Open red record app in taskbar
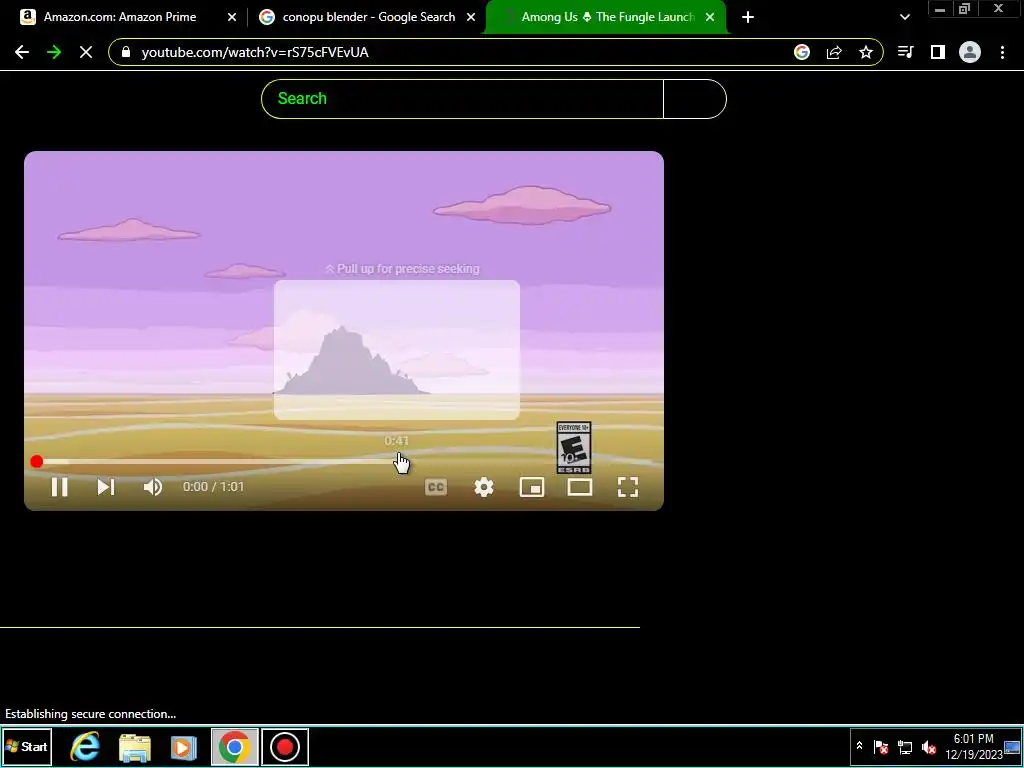The width and height of the screenshot is (1024, 768). point(285,746)
